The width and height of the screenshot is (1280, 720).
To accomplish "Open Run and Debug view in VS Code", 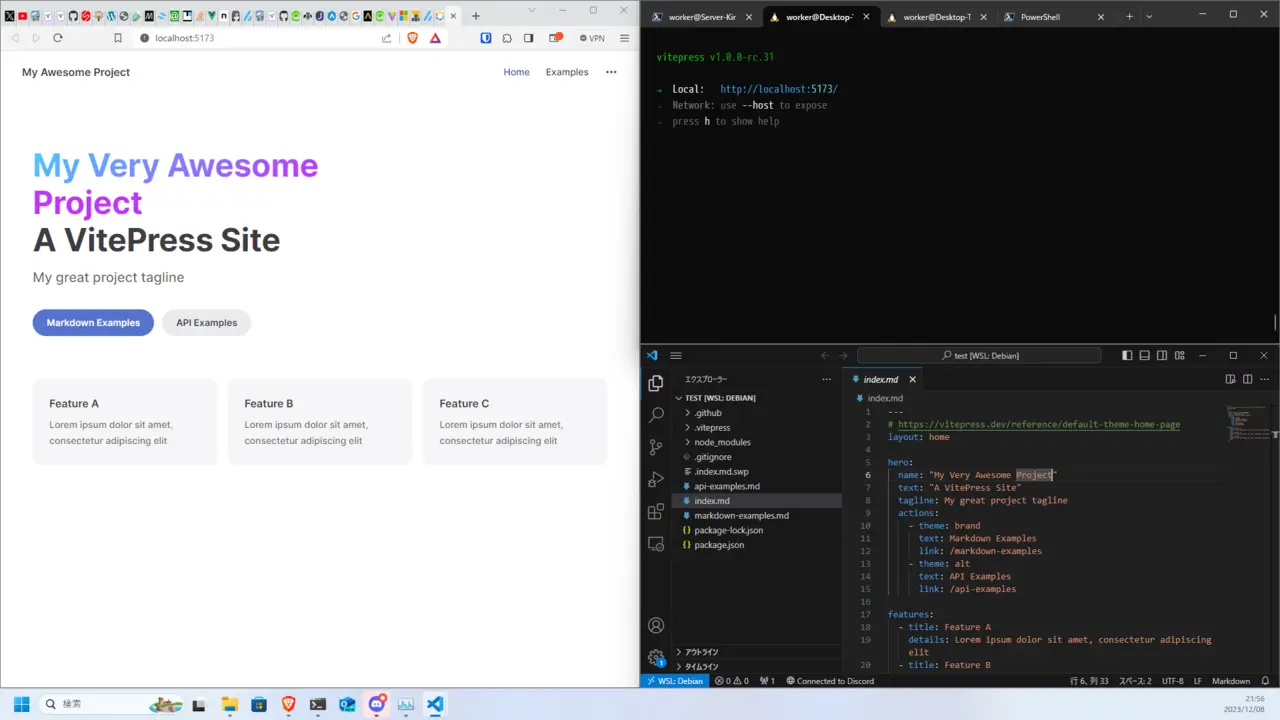I will tap(656, 479).
